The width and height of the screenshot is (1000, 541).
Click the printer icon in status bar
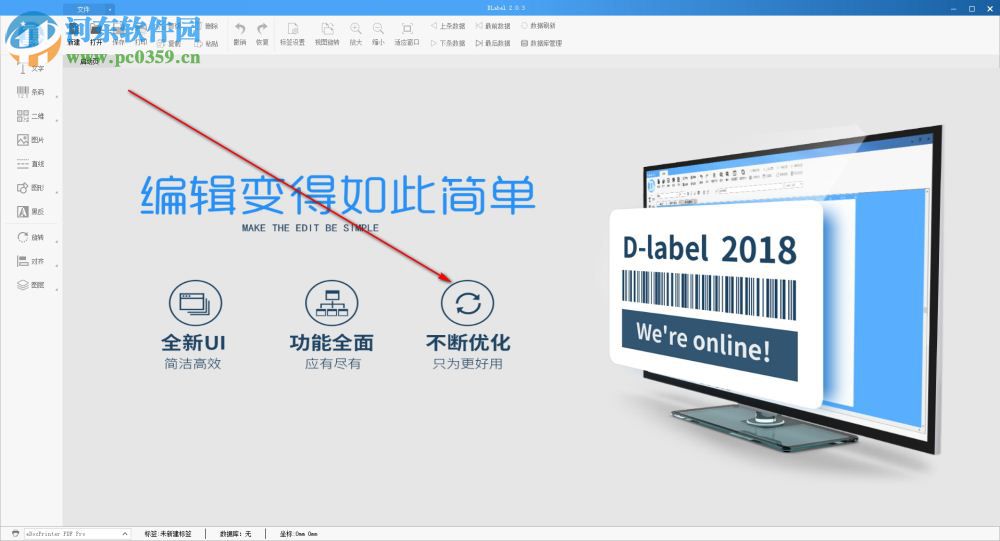point(15,533)
